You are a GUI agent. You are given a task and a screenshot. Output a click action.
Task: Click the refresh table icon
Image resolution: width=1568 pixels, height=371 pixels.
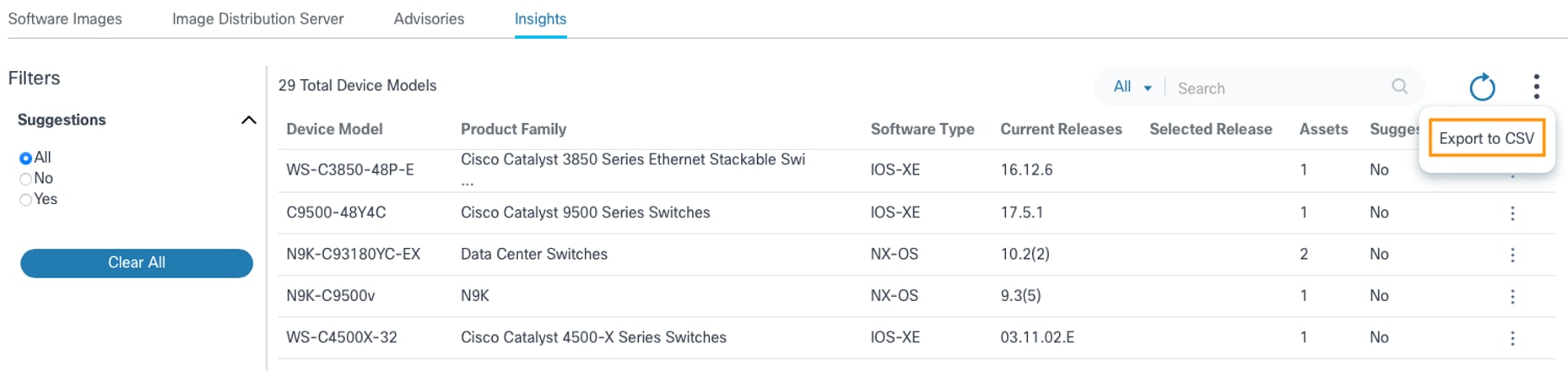click(1482, 87)
